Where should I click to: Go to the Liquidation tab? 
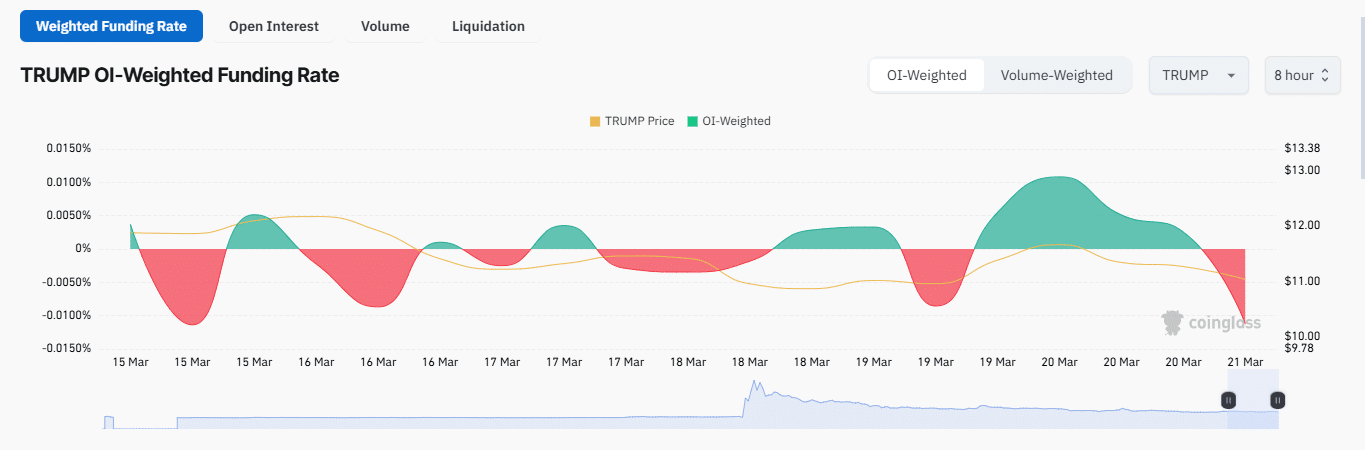pyautogui.click(x=488, y=26)
